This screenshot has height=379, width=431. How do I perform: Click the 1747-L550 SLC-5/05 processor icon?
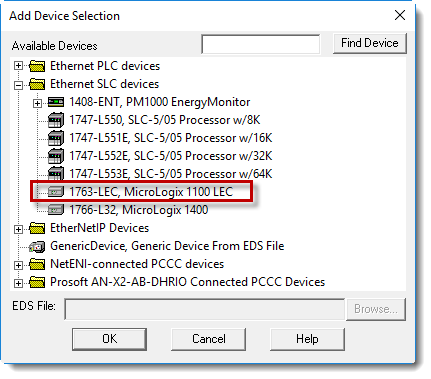56,120
